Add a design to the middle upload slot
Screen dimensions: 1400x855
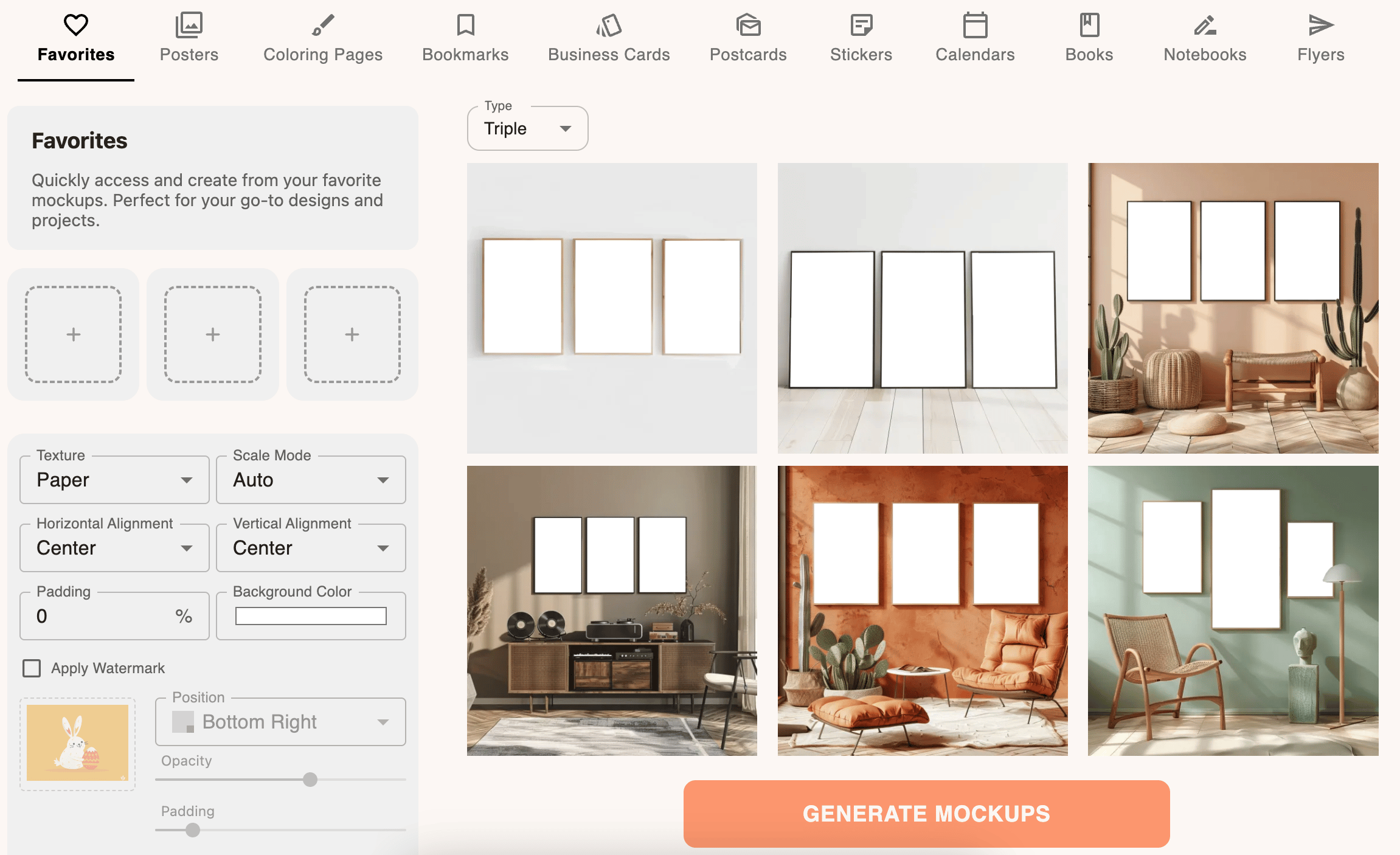click(x=213, y=334)
